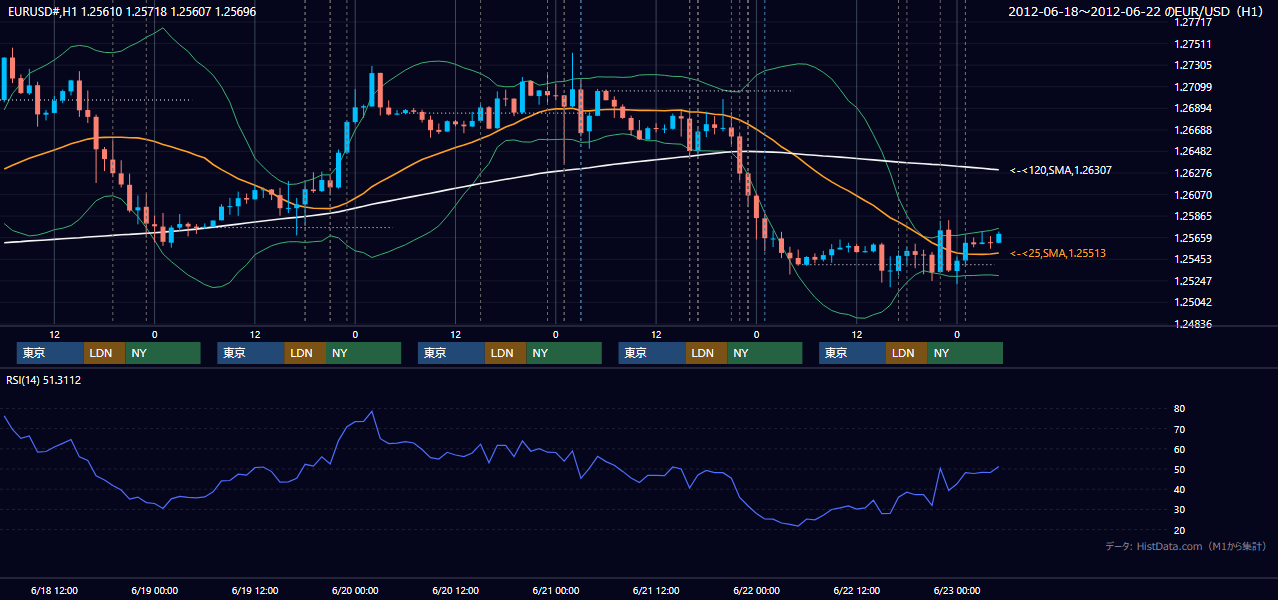Click price axis value 1.25247

(x=1192, y=281)
